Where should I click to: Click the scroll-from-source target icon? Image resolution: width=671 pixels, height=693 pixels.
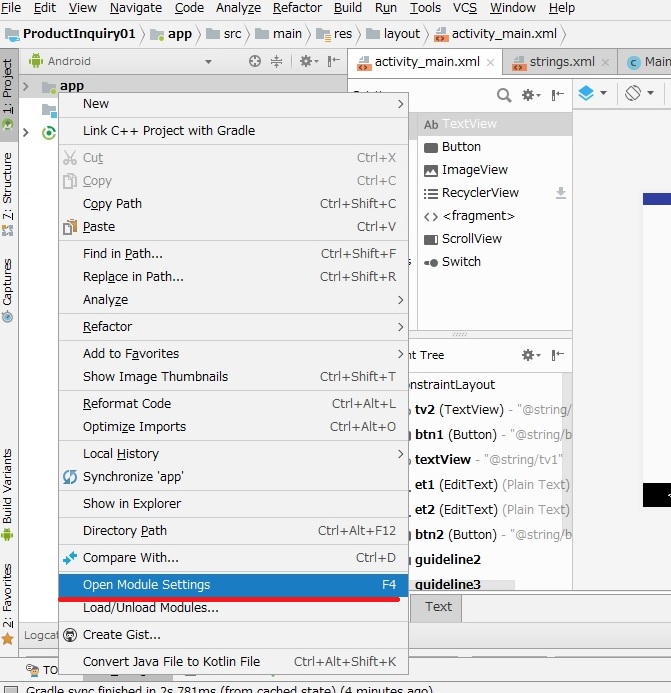point(255,61)
